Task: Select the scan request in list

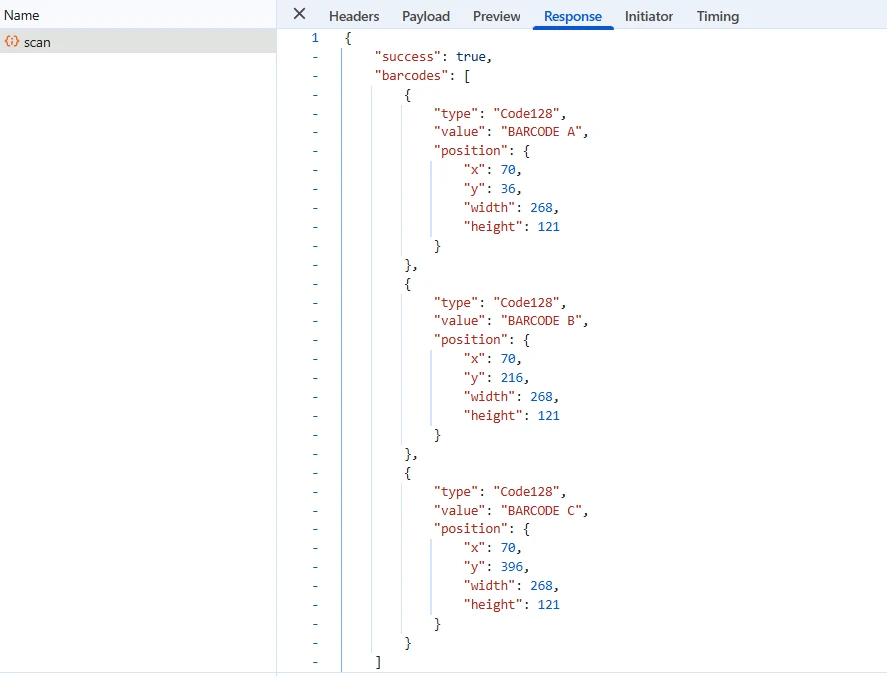Action: pyautogui.click(x=37, y=42)
